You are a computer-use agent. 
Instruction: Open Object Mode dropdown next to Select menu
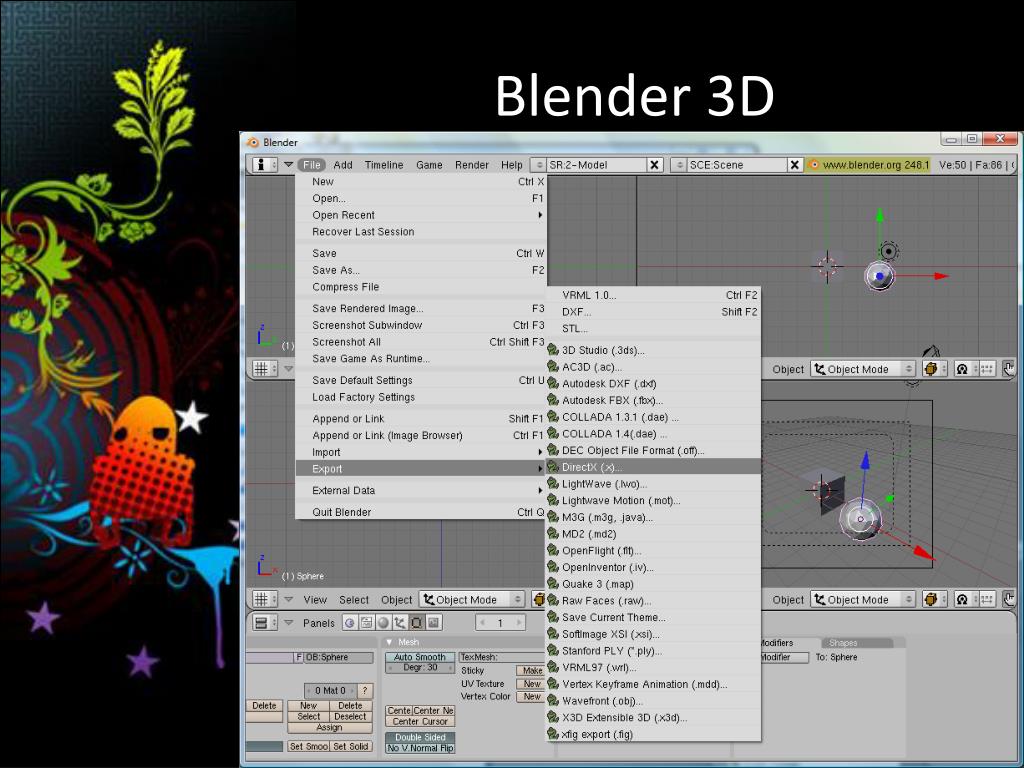pos(472,599)
